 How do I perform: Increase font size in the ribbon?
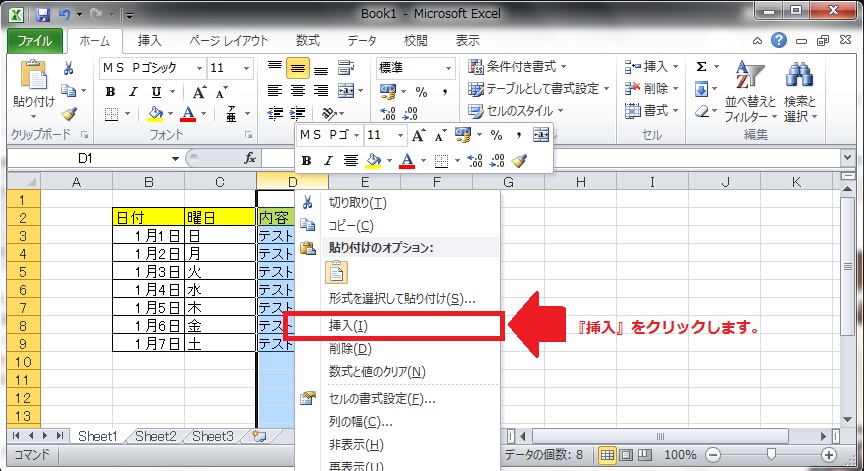click(198, 92)
